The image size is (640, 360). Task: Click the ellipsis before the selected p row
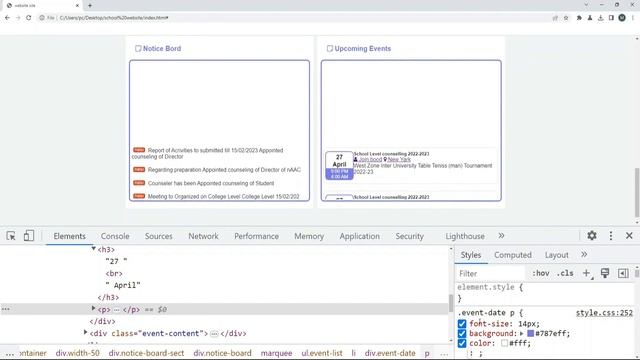(x=6, y=309)
